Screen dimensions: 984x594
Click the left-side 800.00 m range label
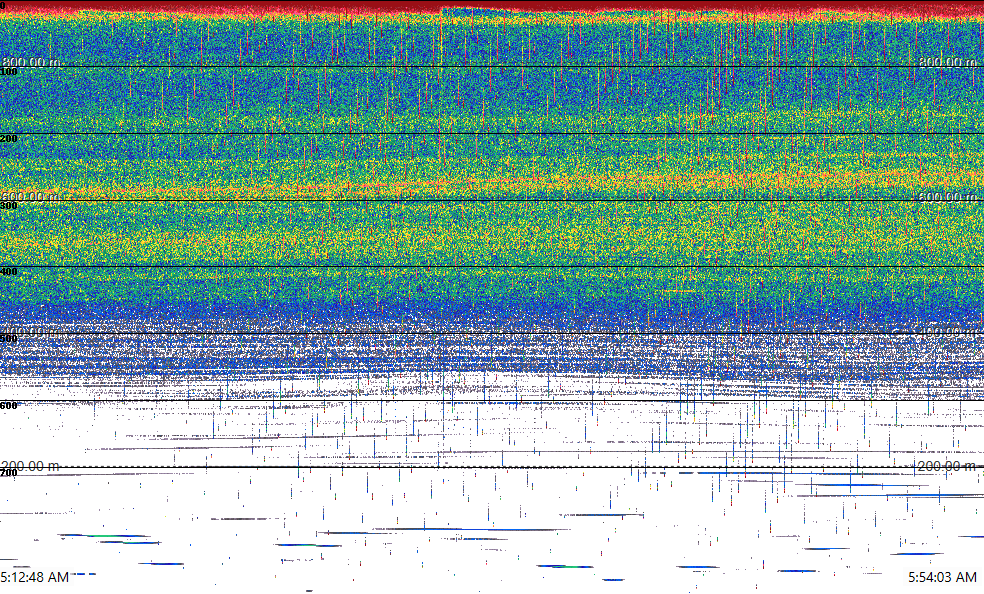pos(31,61)
